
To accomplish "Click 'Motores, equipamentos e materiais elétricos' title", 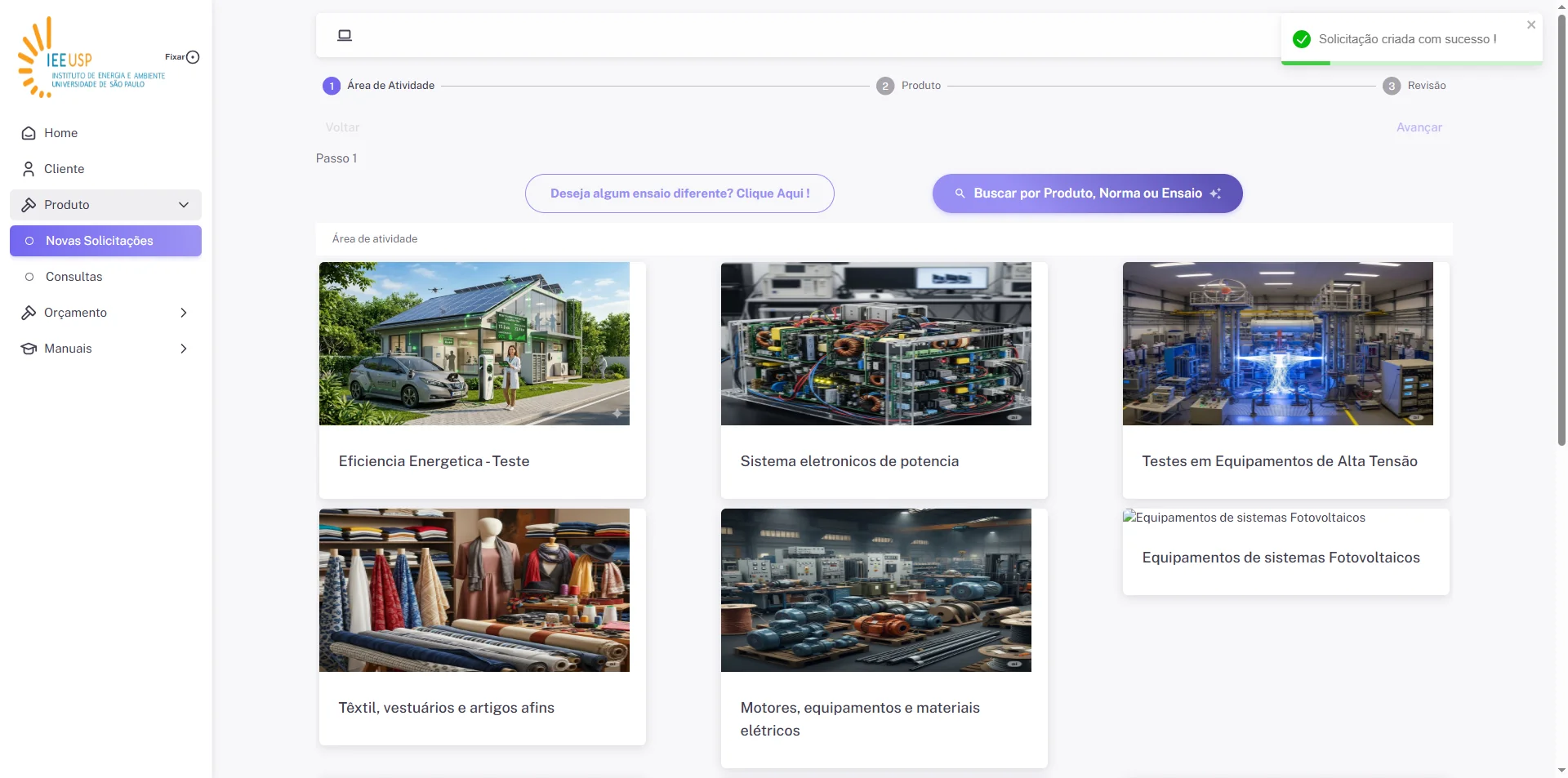I will (x=860, y=719).
